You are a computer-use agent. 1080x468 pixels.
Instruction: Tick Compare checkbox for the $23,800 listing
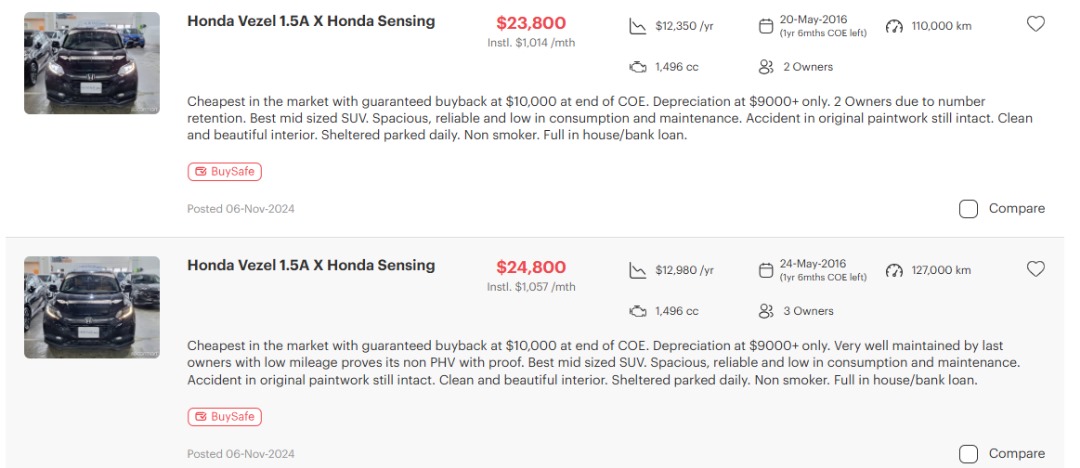pyautogui.click(x=968, y=209)
